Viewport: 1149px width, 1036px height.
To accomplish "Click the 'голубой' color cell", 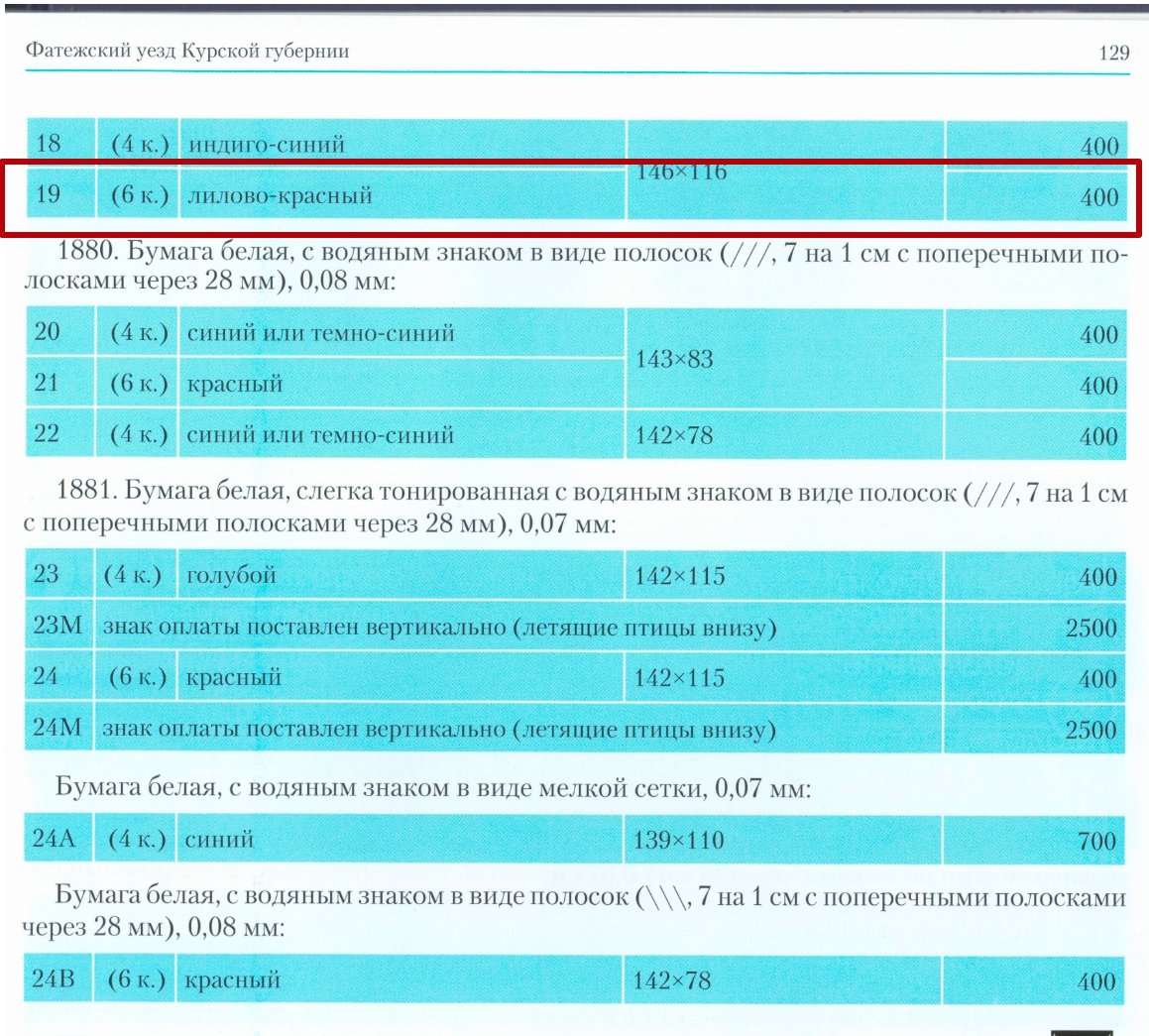I will pos(231,576).
